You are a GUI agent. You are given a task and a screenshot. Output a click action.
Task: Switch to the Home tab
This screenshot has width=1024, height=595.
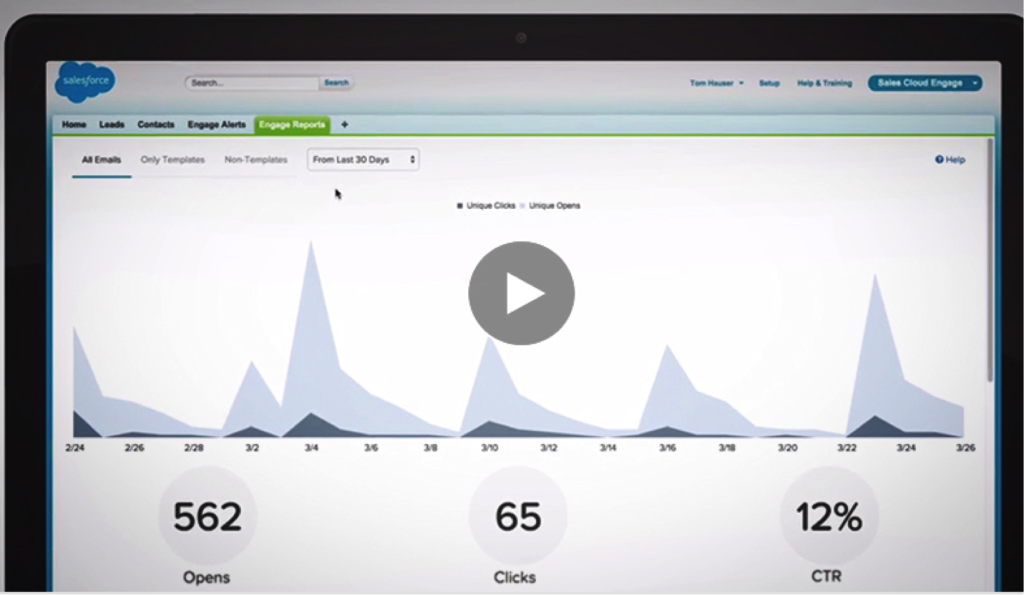[x=74, y=125]
